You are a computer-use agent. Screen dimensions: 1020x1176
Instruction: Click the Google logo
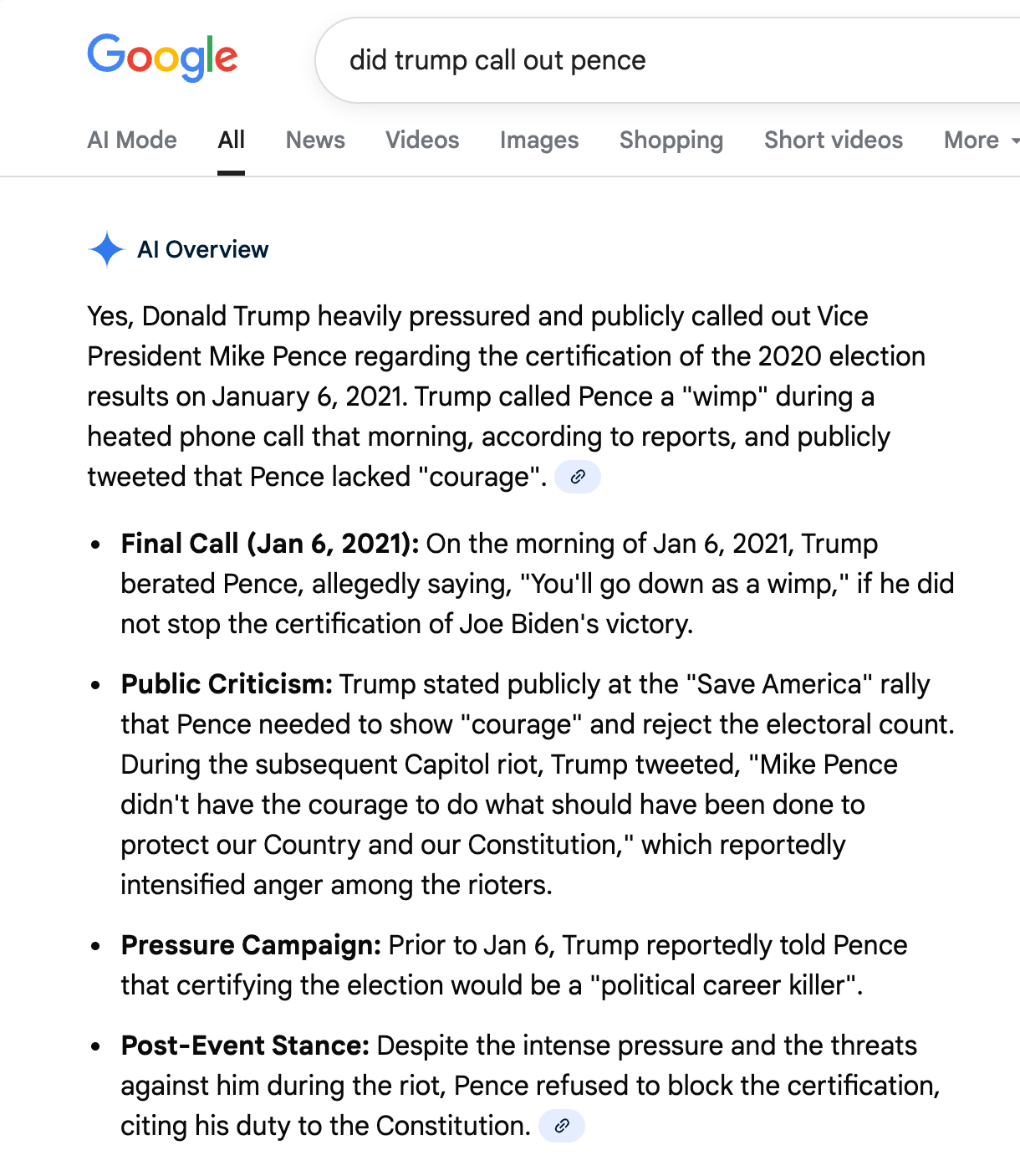click(x=163, y=58)
